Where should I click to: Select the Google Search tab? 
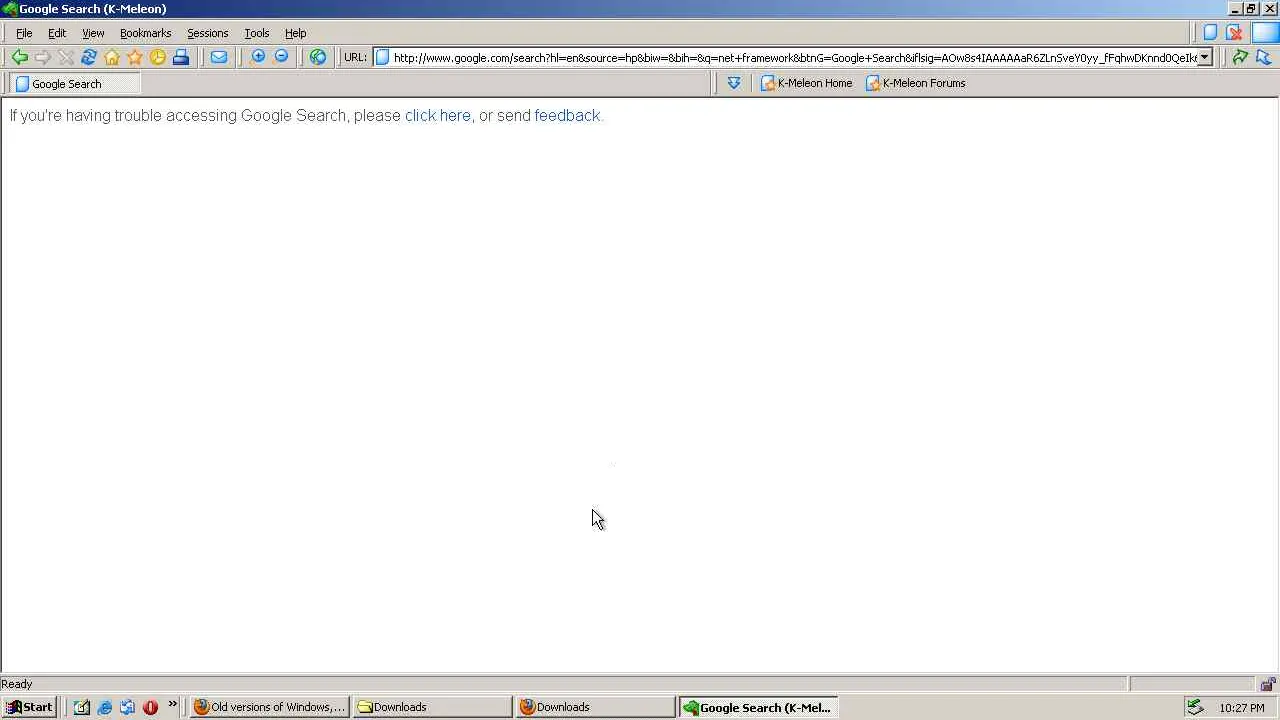click(76, 84)
